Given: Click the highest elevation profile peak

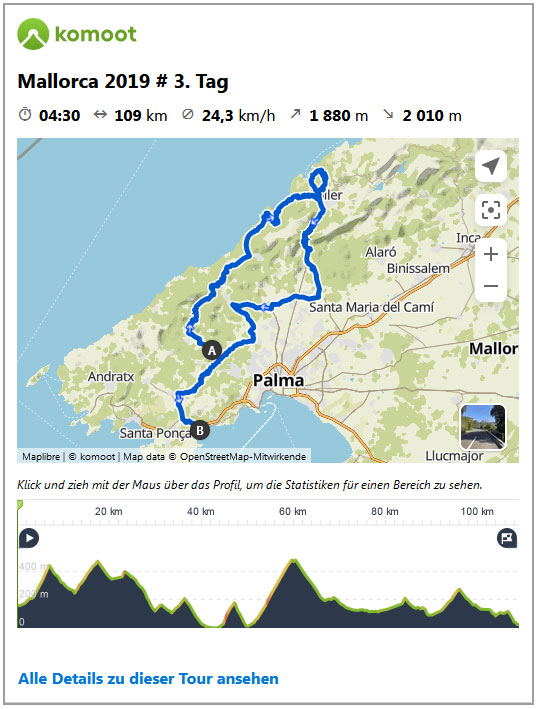Looking at the screenshot, I should (x=294, y=561).
